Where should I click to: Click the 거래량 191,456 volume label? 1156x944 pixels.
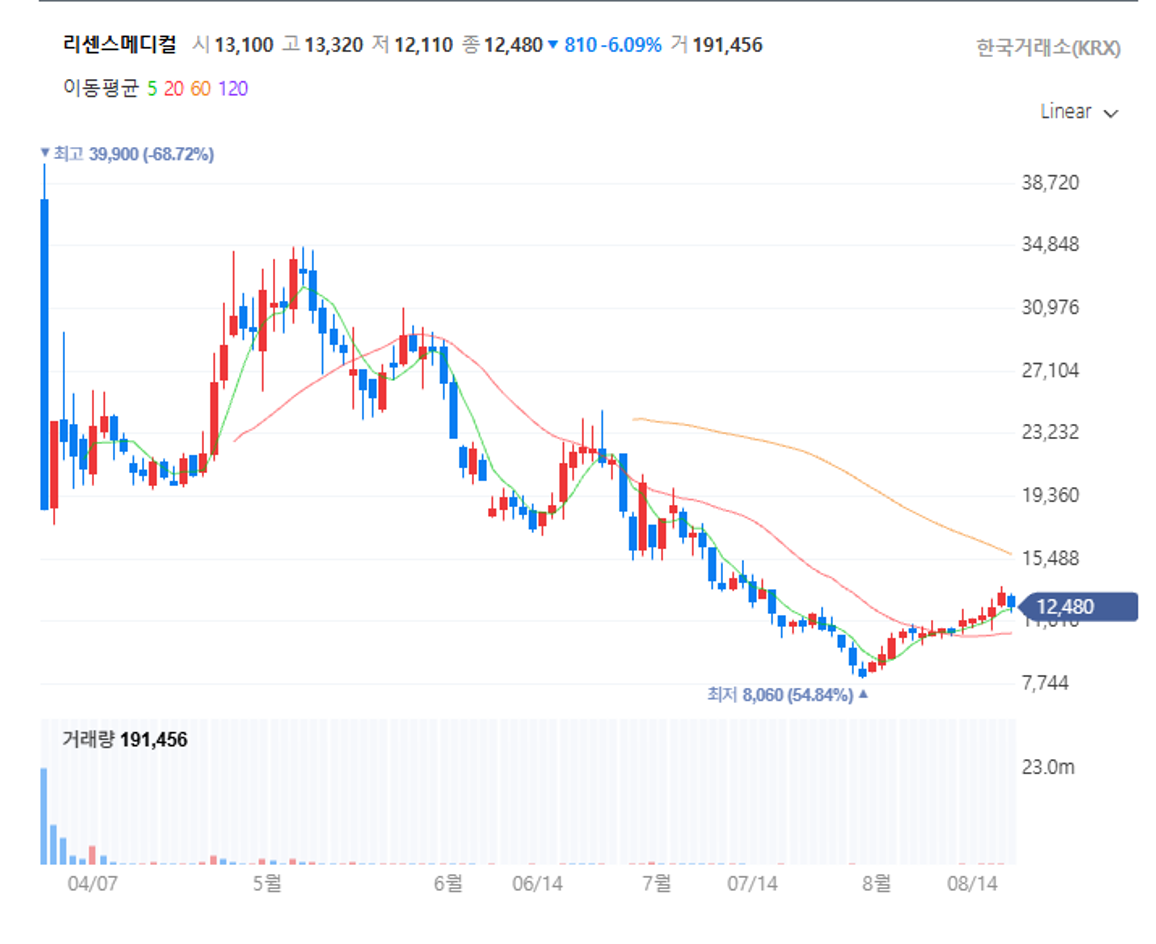coord(125,740)
